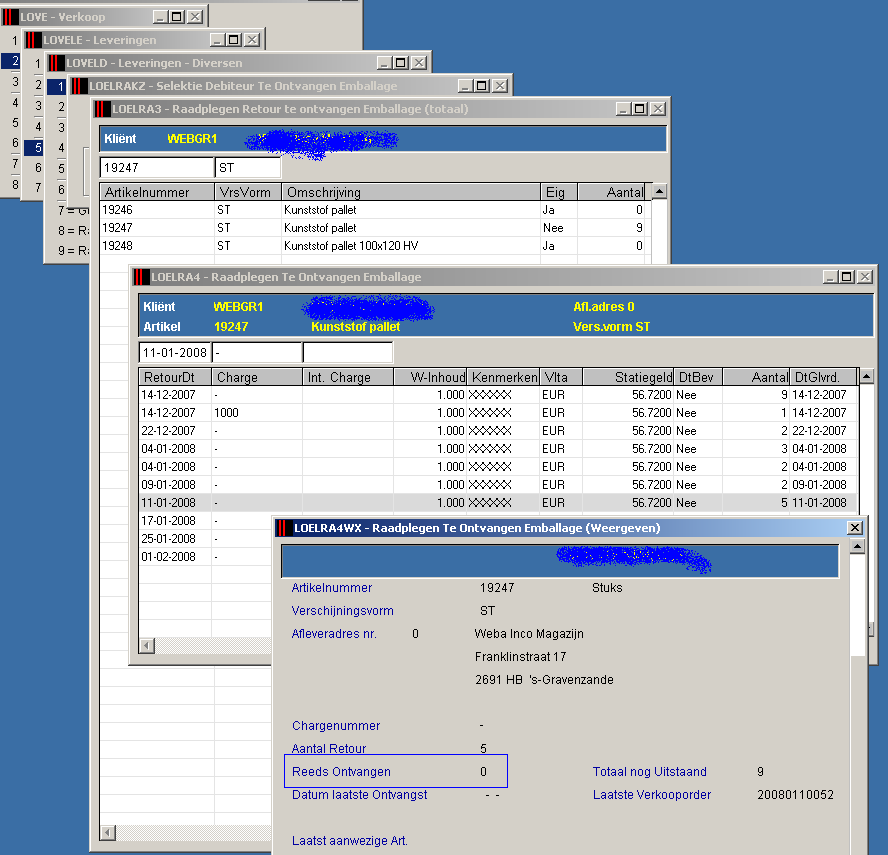Click the W-Inhoud column header
888x855 pixels.
click(430, 377)
